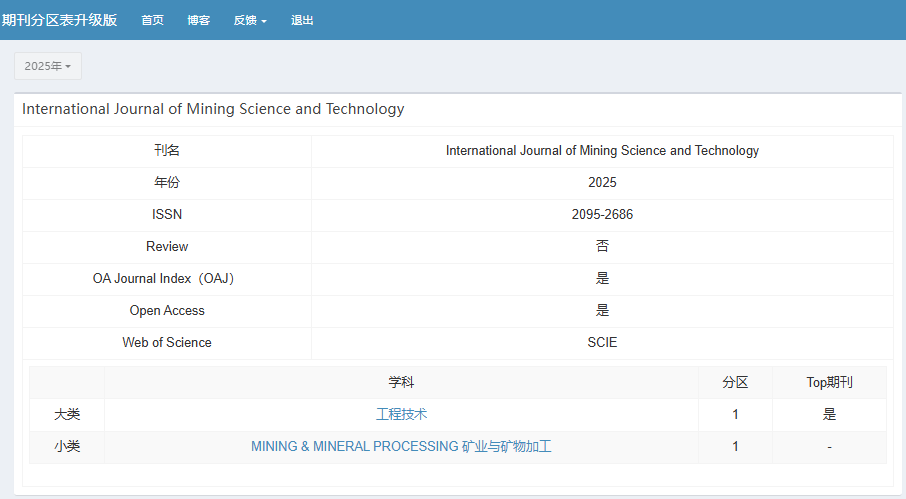Expand the 反馈 dropdown menu
This screenshot has width=906, height=499.
coord(250,20)
